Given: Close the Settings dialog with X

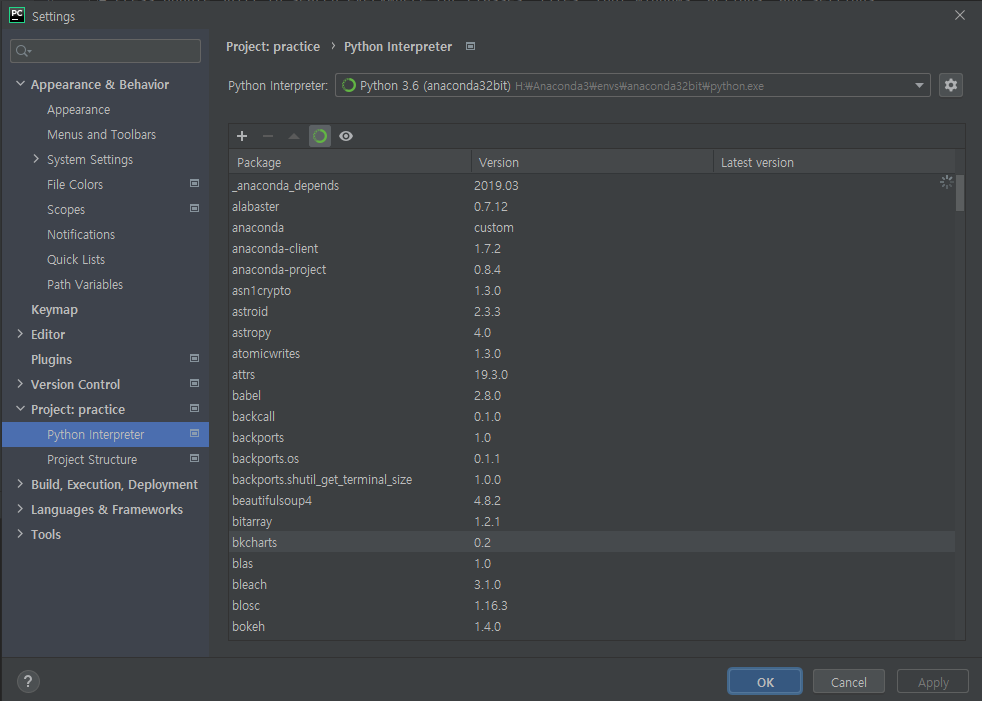Looking at the screenshot, I should [x=959, y=15].
